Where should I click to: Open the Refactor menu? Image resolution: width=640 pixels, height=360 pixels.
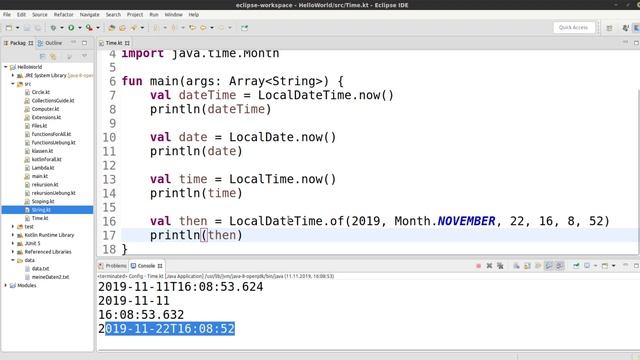(64, 14)
